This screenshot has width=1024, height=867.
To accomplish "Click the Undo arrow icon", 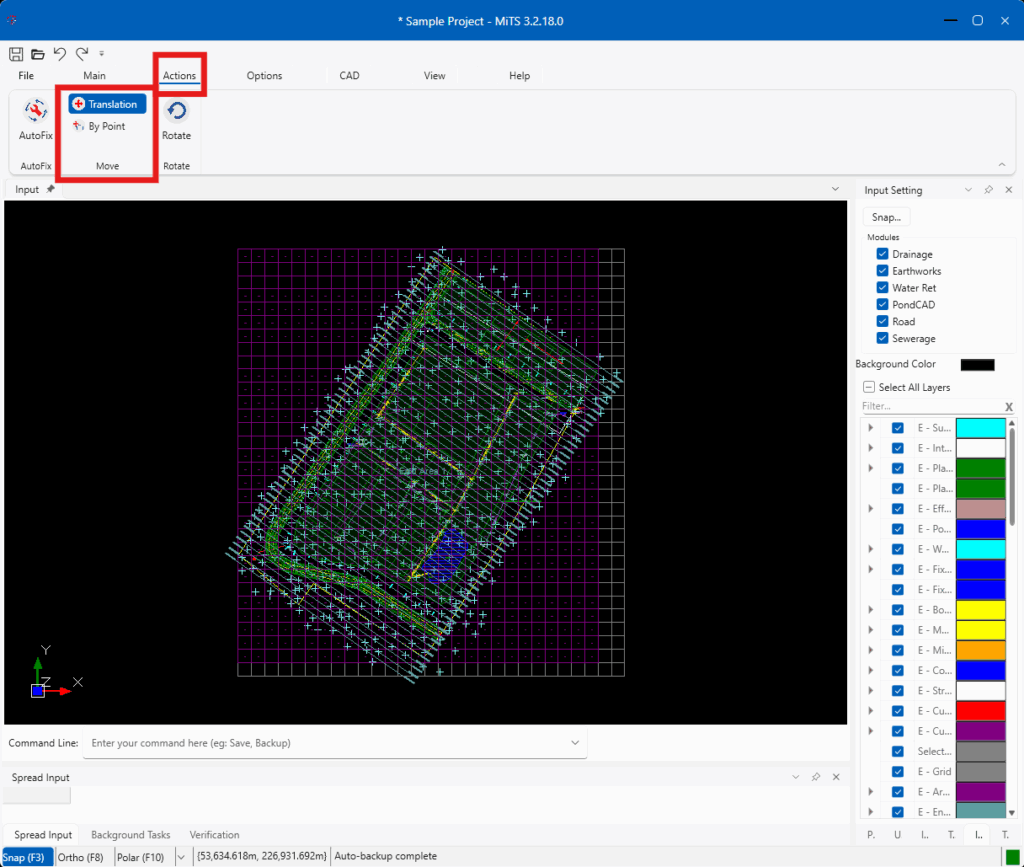I will [x=60, y=54].
